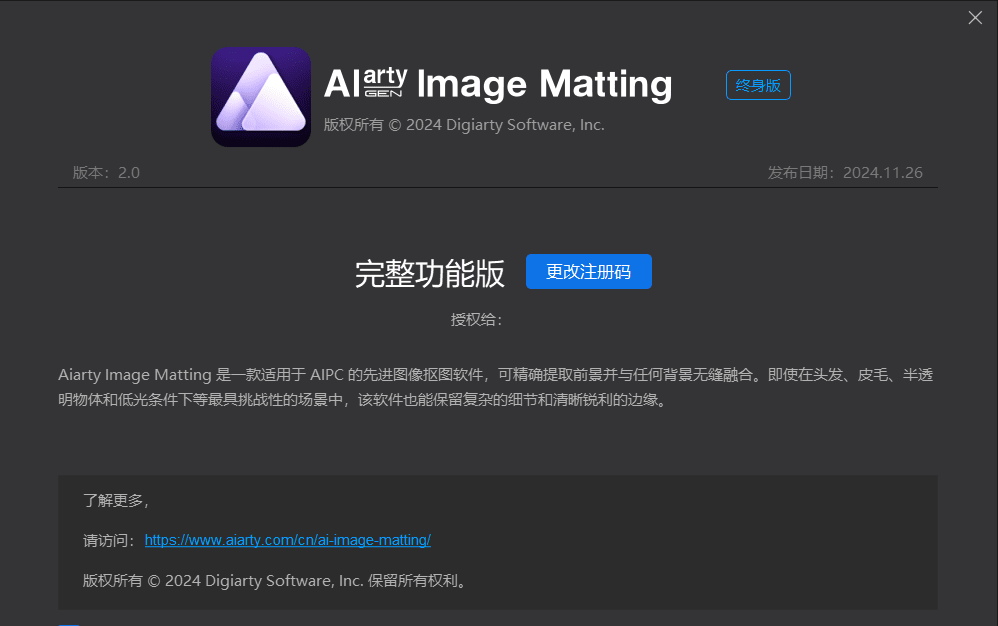This screenshot has width=998, height=626.
Task: Click the 发布日期 label
Action: 802,172
